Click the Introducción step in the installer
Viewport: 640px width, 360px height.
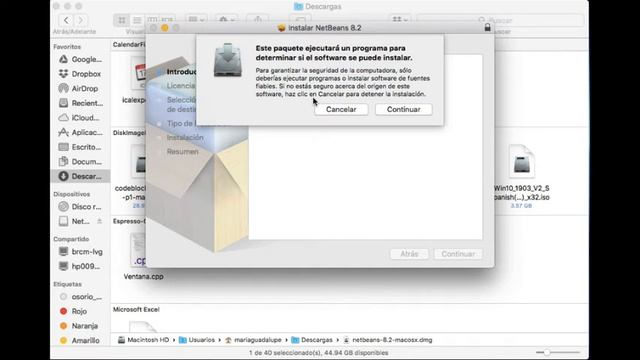point(181,72)
